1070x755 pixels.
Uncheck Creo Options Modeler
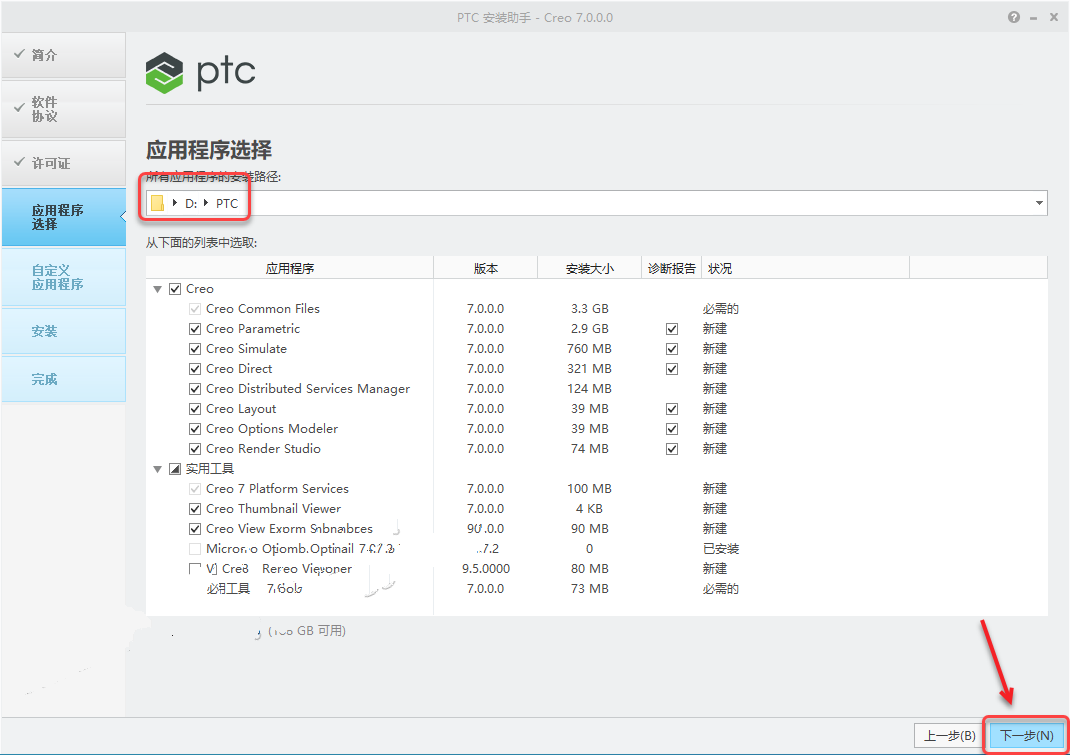coord(195,429)
